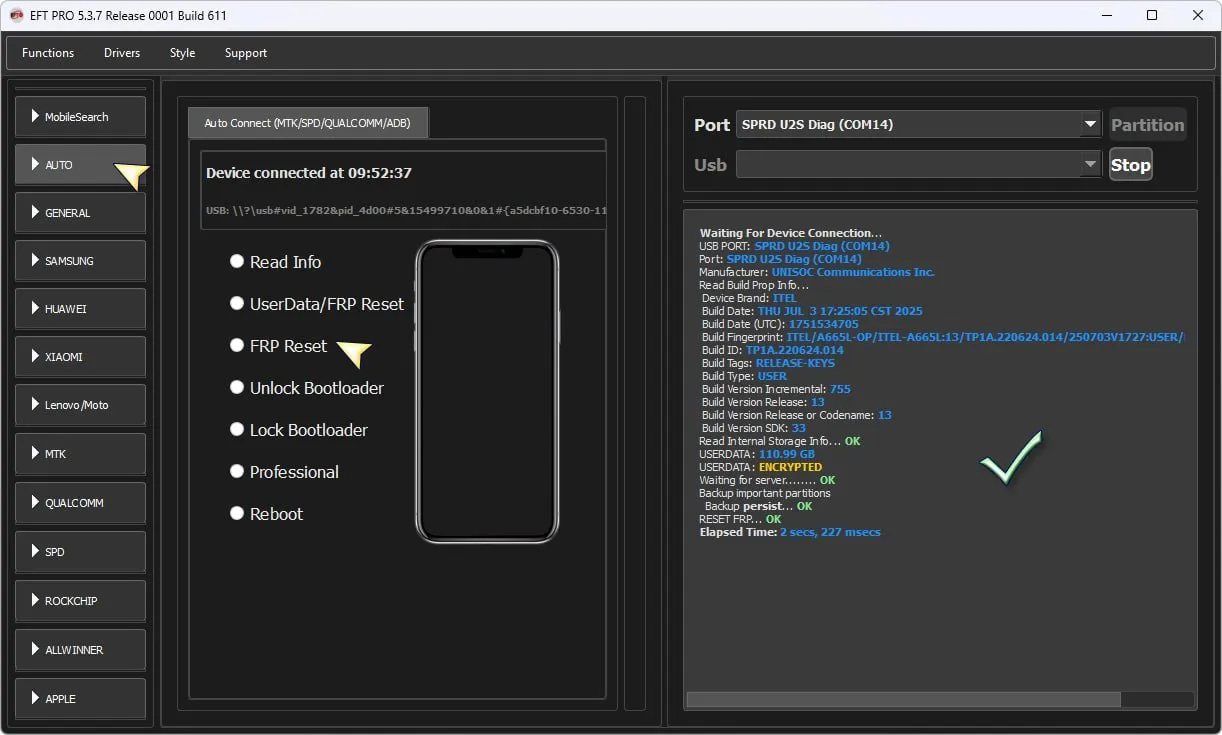The height and width of the screenshot is (735, 1222).
Task: Select Unlock Bootloader radio button
Action: (x=237, y=387)
